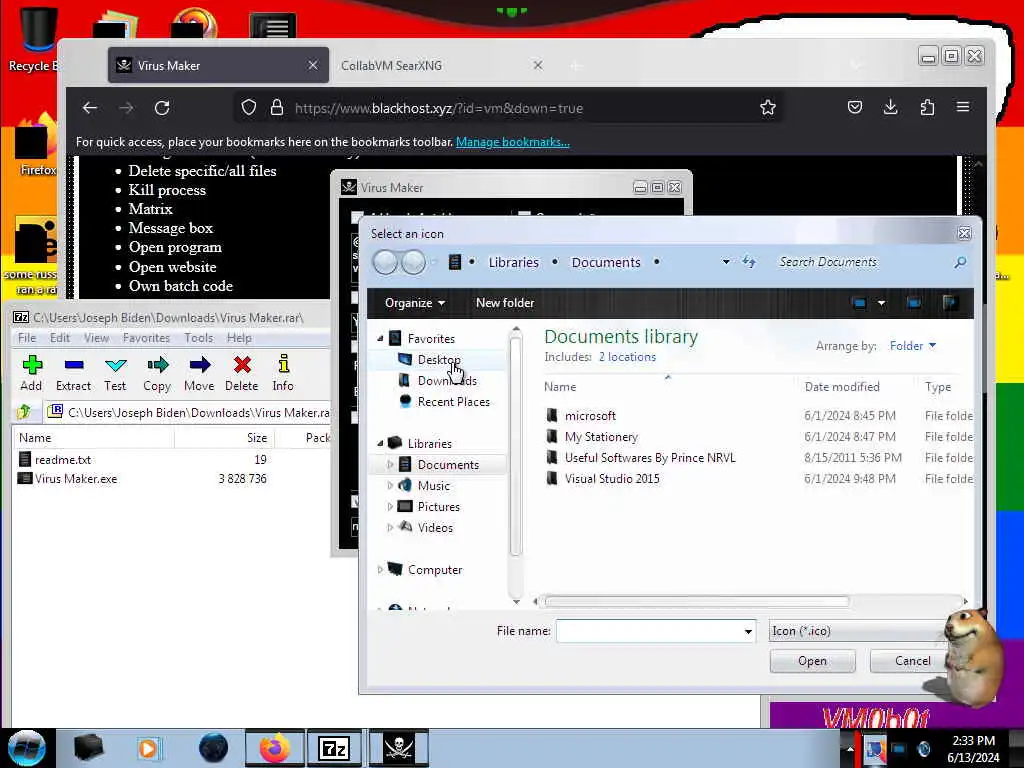Click the preview pane icon in dialog toolbar
Viewport: 1024px width, 768px height.
click(914, 303)
